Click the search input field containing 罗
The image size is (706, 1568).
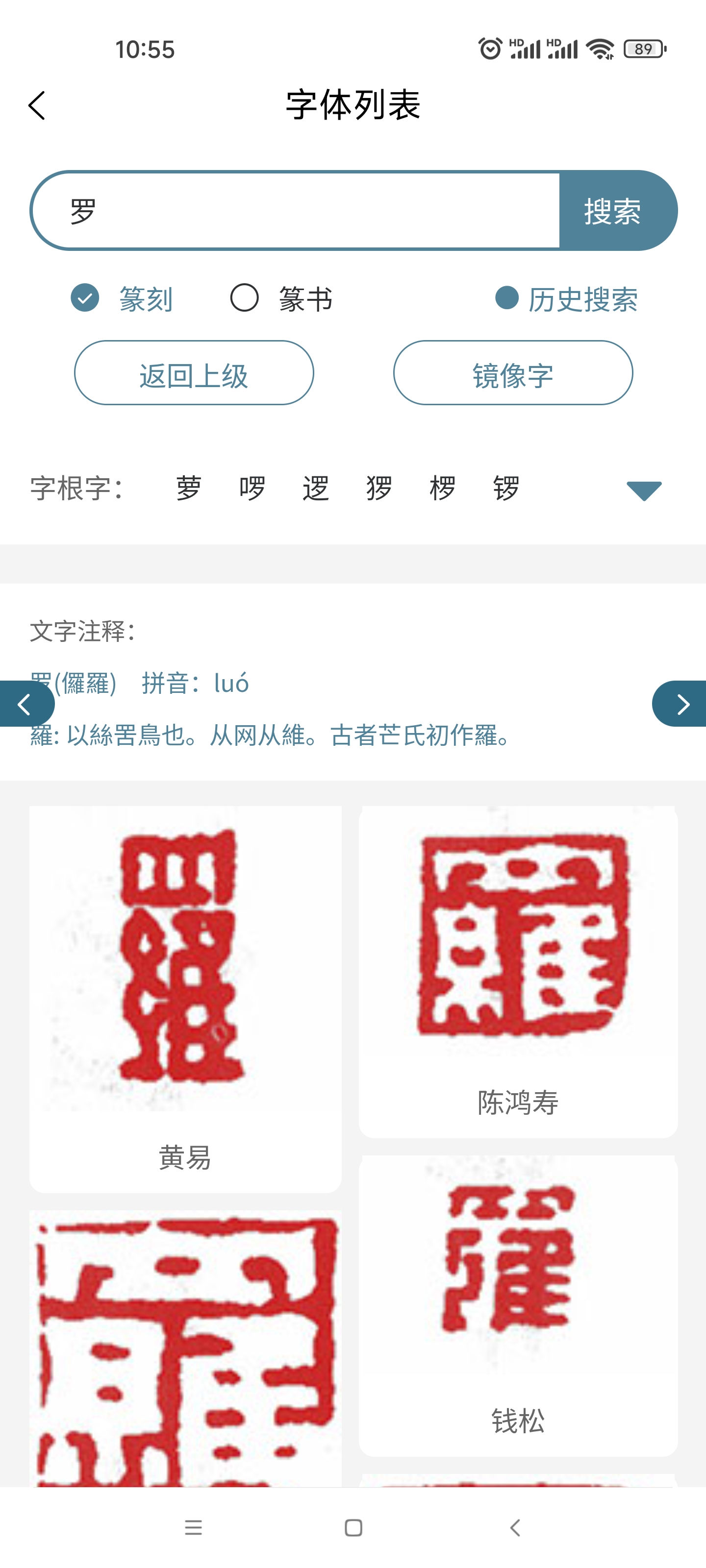pos(296,211)
